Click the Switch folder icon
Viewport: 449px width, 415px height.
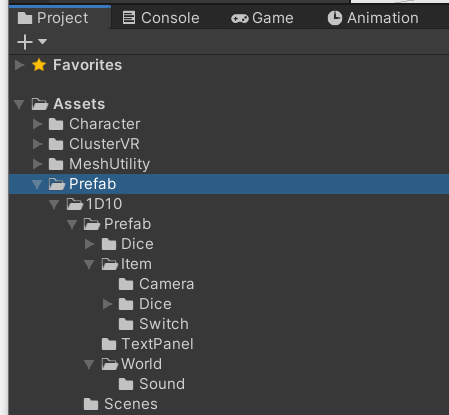tap(126, 324)
